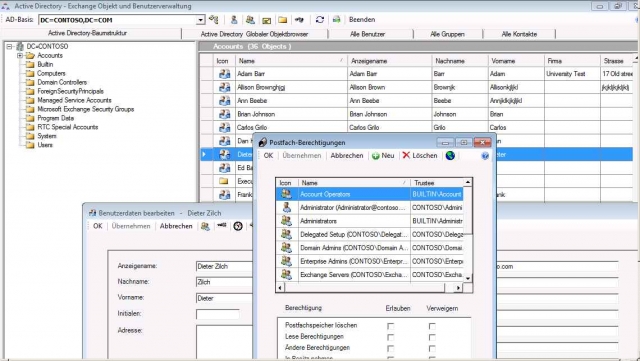Click the icon of Enterprise Admins trustee row
The height and width of the screenshot is (361, 640).
point(287,261)
